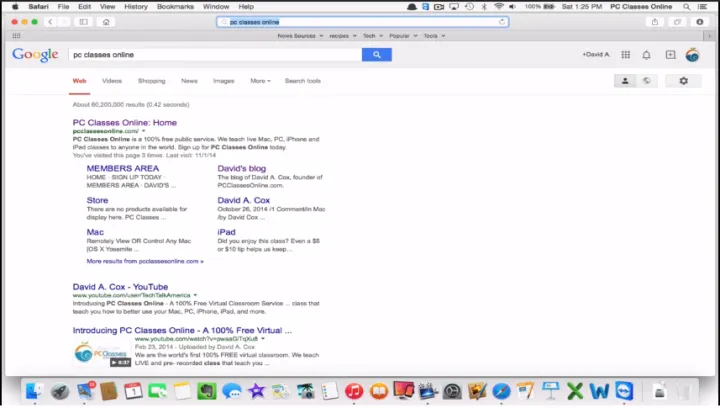Show all tabs in Safari
720x408 pixels.
pyautogui.click(x=677, y=22)
